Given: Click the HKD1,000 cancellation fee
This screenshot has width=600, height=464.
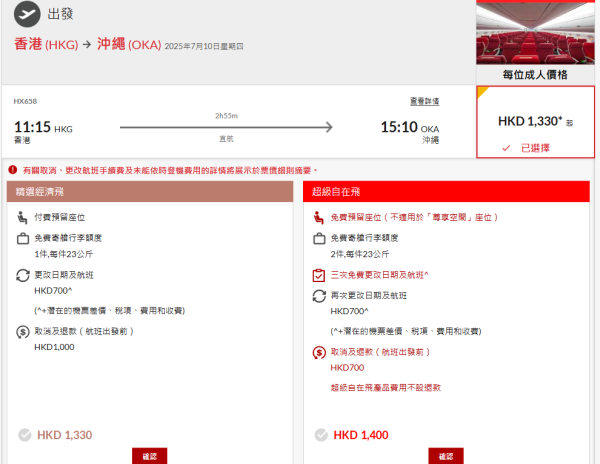Looking at the screenshot, I should point(54,347).
